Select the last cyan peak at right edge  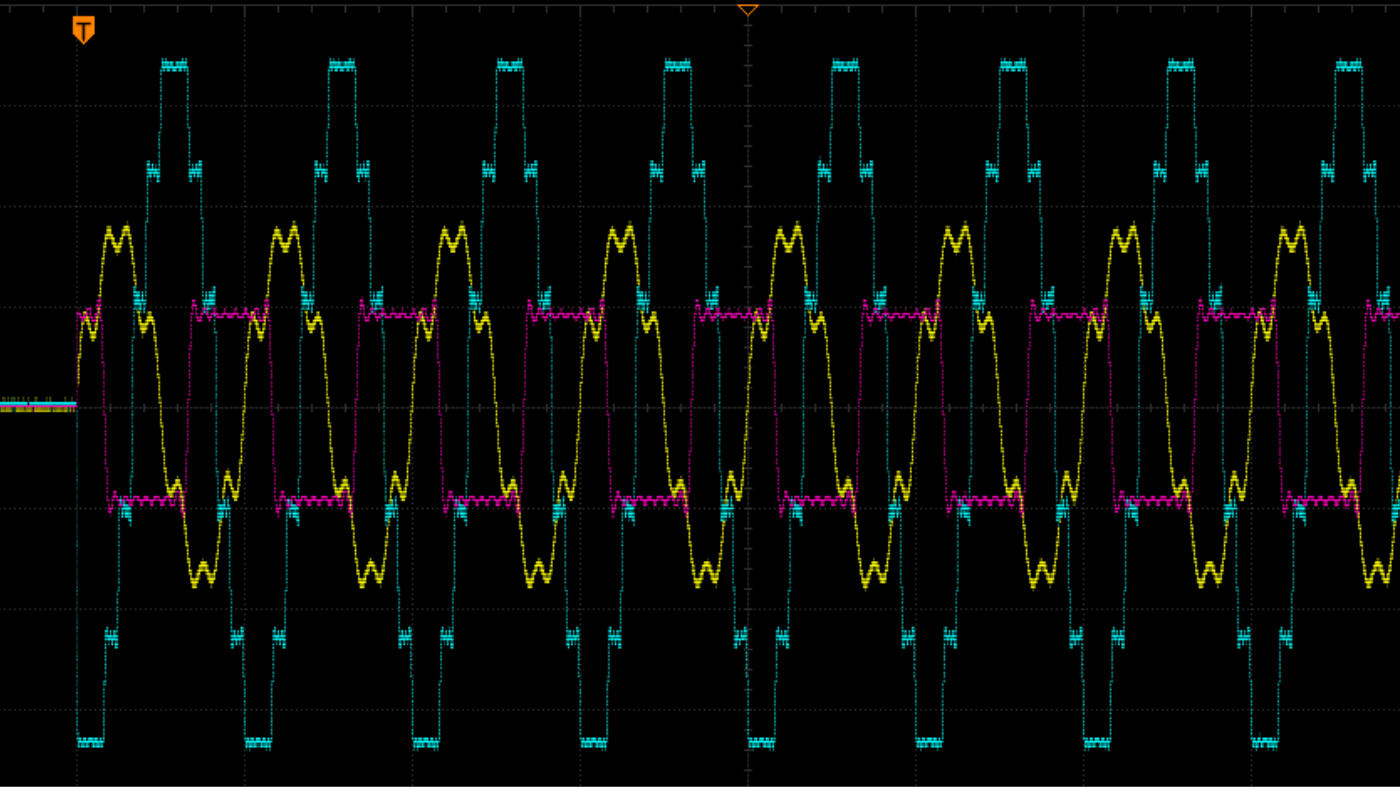pyautogui.click(x=1349, y=66)
